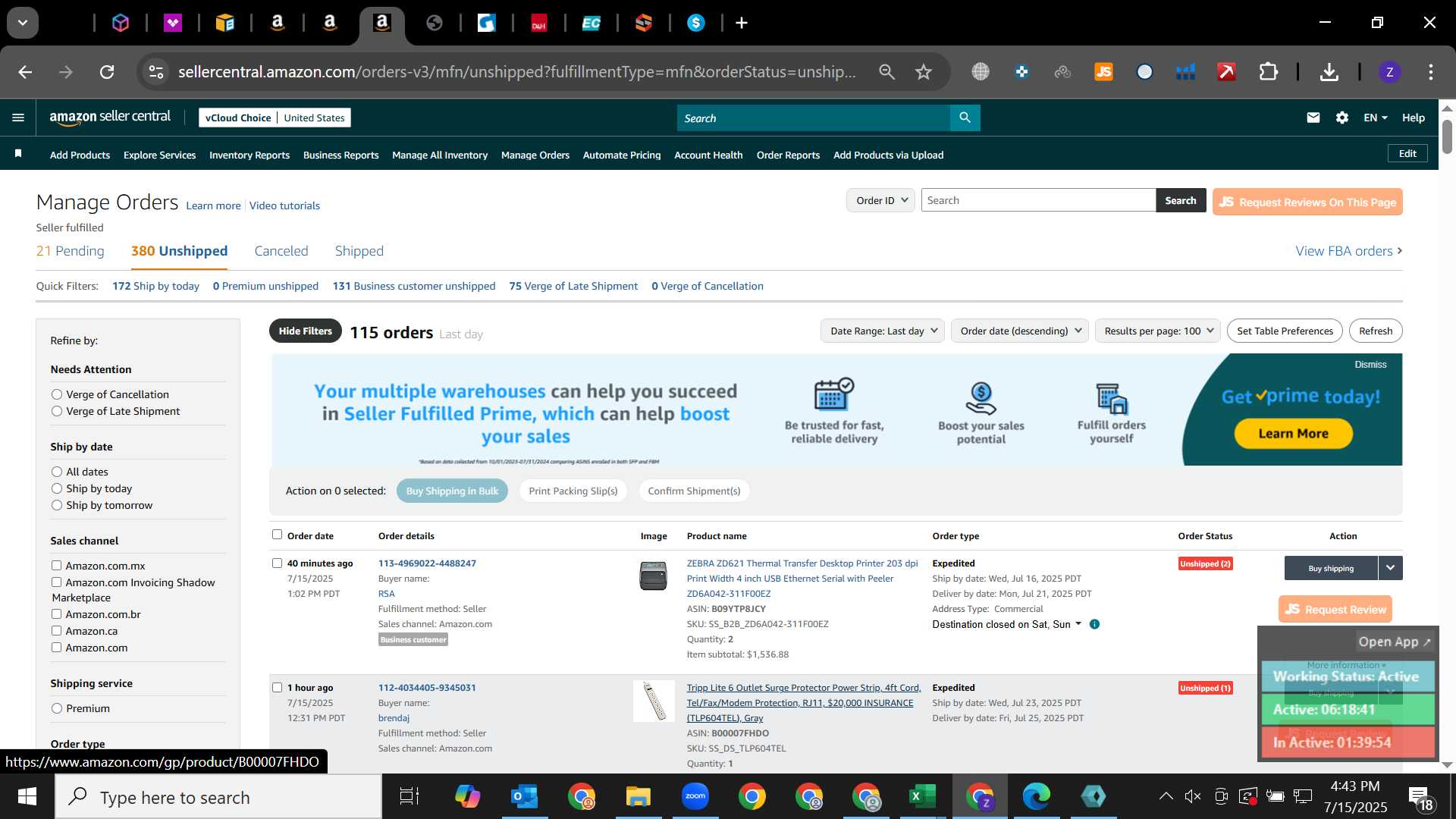Open File Explorer from the taskbar

638,796
